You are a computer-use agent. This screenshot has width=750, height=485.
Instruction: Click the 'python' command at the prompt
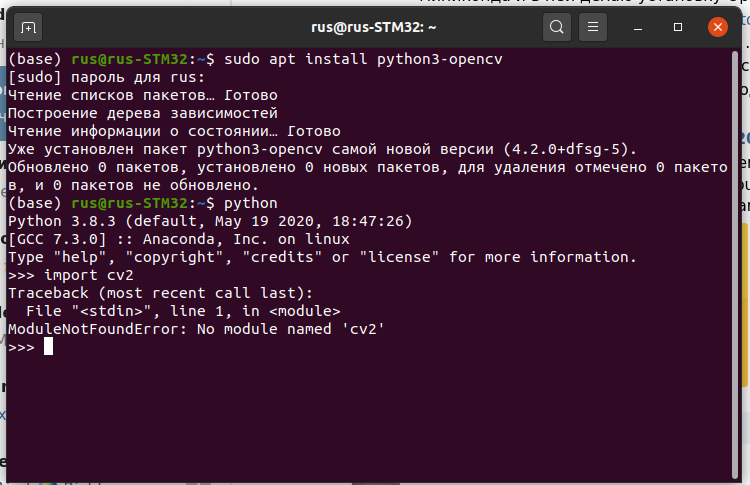point(251,203)
